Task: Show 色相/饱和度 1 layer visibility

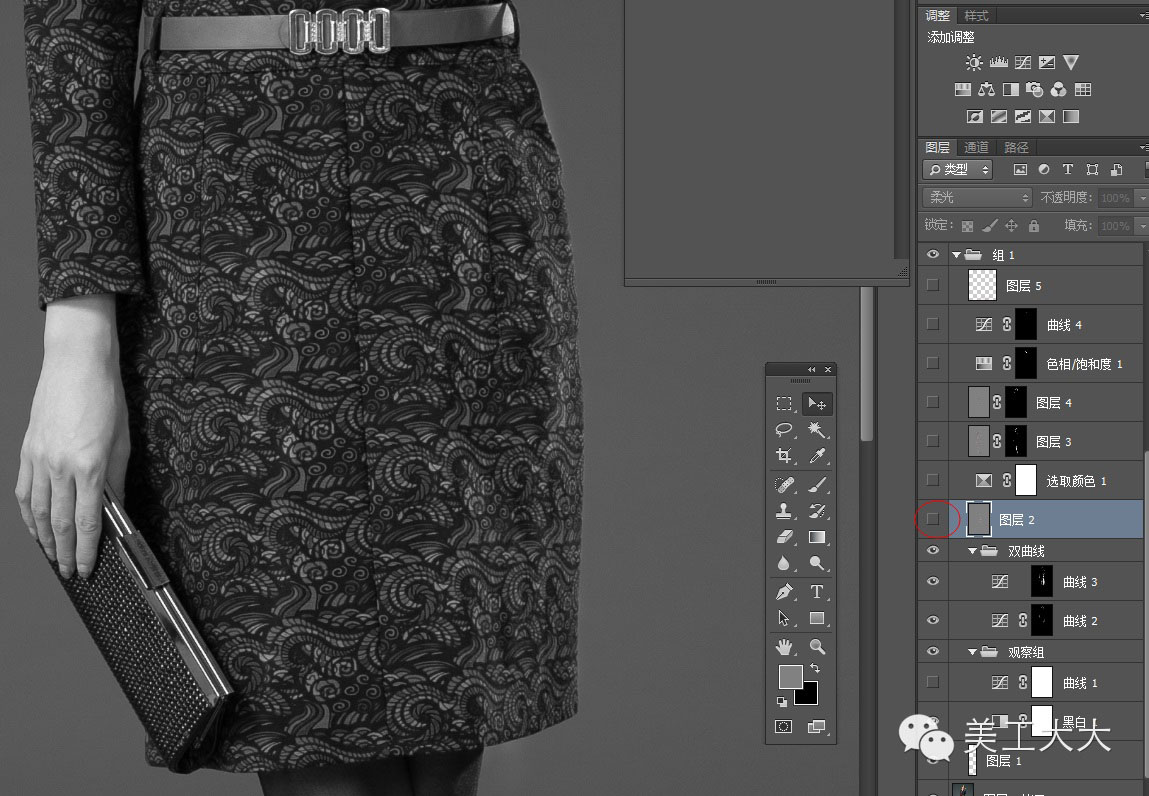Action: 933,363
